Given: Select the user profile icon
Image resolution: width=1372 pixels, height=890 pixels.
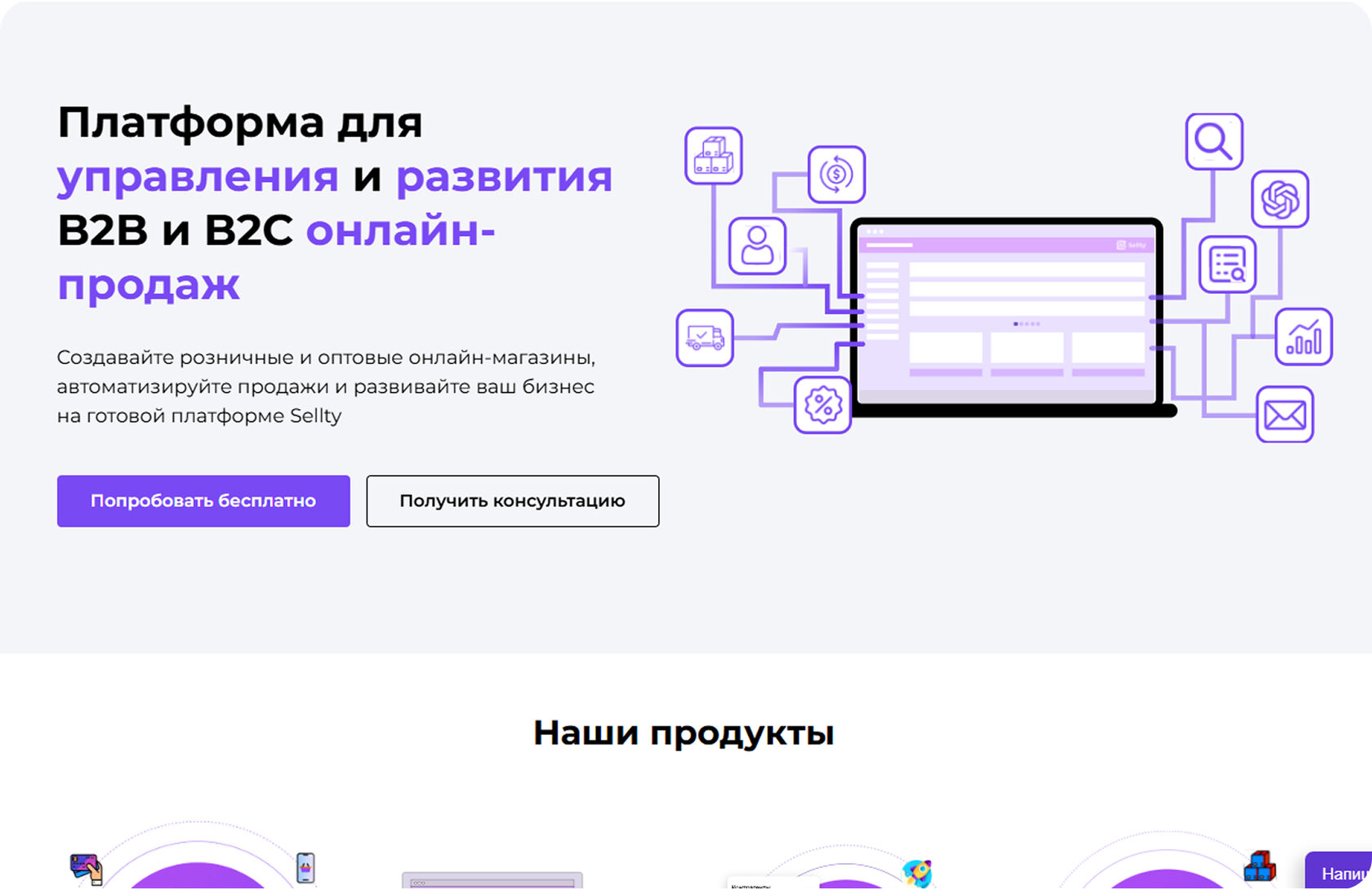Looking at the screenshot, I should coord(757,245).
